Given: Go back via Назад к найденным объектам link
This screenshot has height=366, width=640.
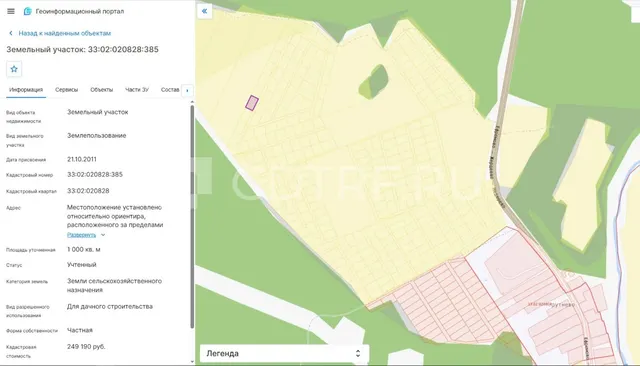Looking at the screenshot, I should (x=64, y=33).
